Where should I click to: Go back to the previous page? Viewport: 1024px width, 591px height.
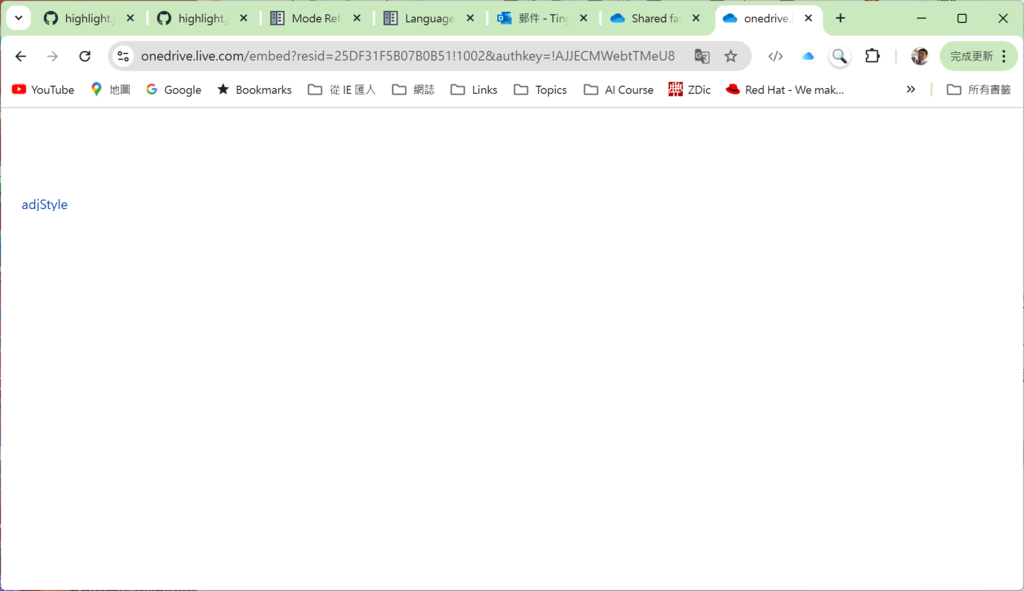(21, 56)
